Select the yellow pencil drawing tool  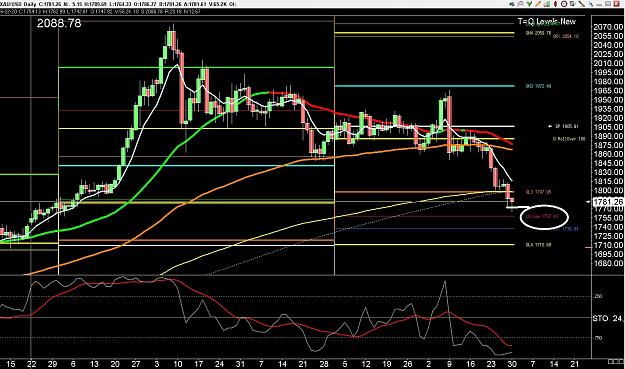pos(538,4)
